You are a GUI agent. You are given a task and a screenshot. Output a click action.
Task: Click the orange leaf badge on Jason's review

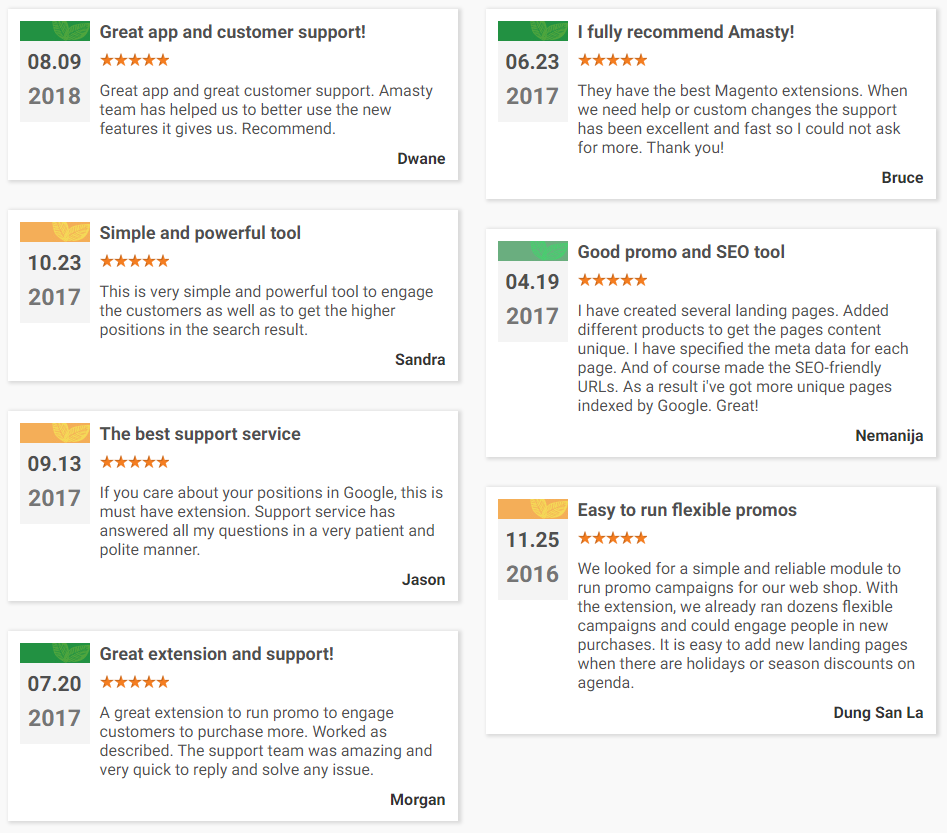point(55,433)
